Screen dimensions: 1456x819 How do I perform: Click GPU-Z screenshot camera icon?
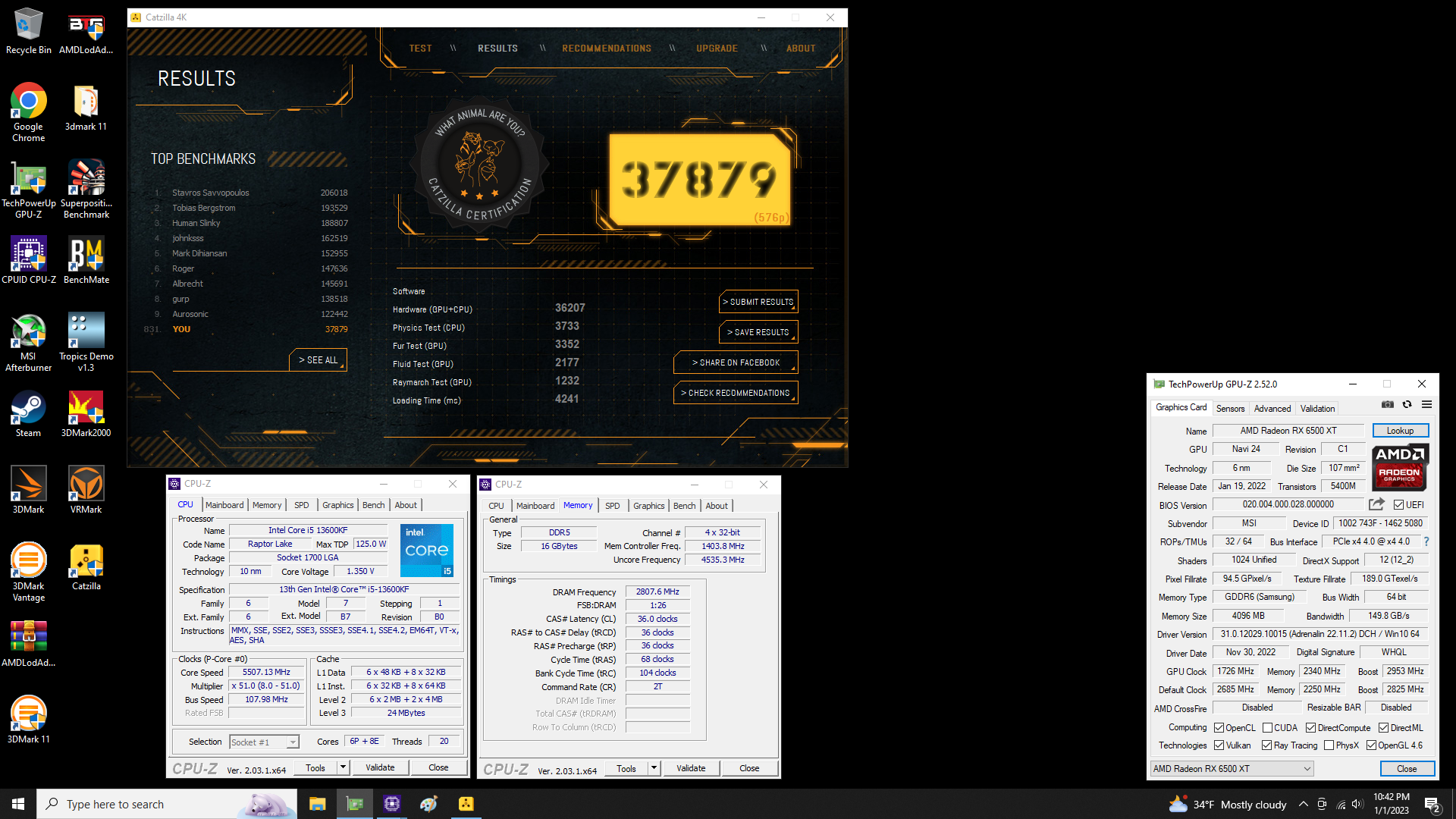(x=1387, y=404)
